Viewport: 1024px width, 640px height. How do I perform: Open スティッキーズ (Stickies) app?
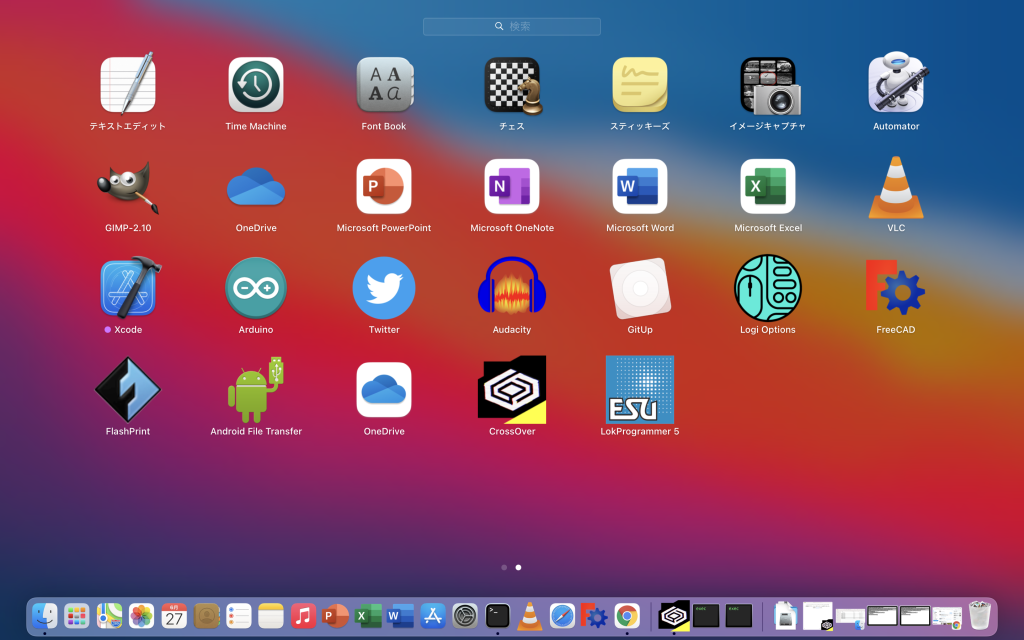(x=640, y=85)
